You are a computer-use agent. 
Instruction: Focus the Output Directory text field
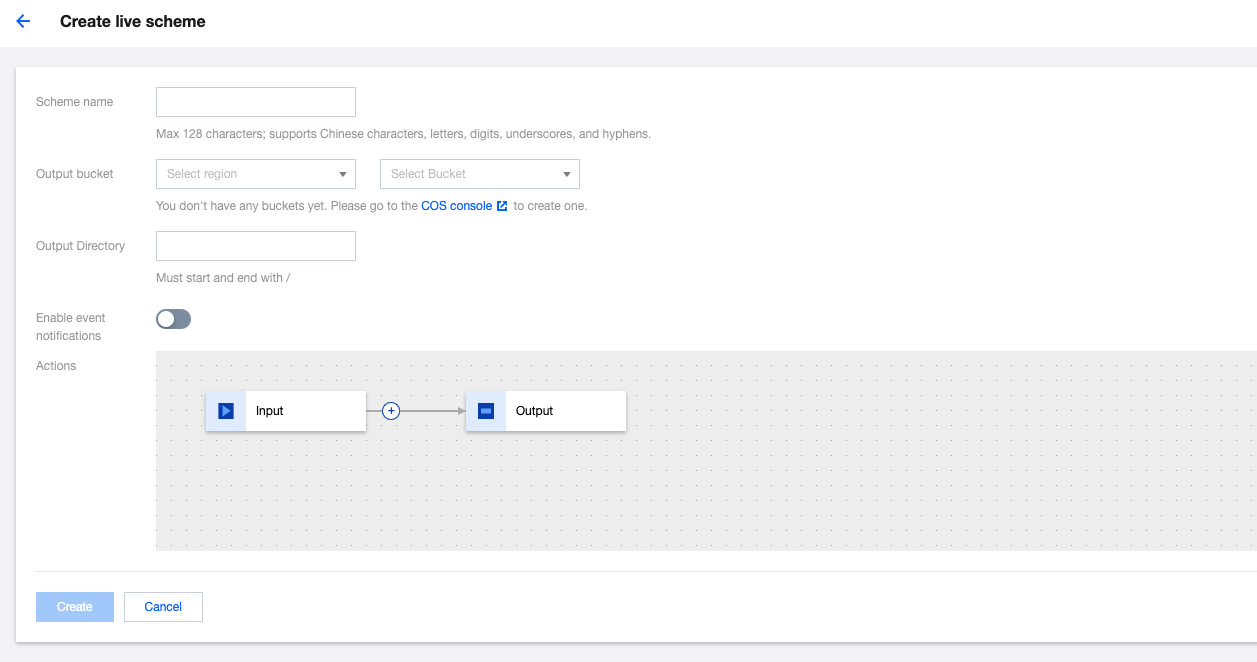click(x=256, y=246)
